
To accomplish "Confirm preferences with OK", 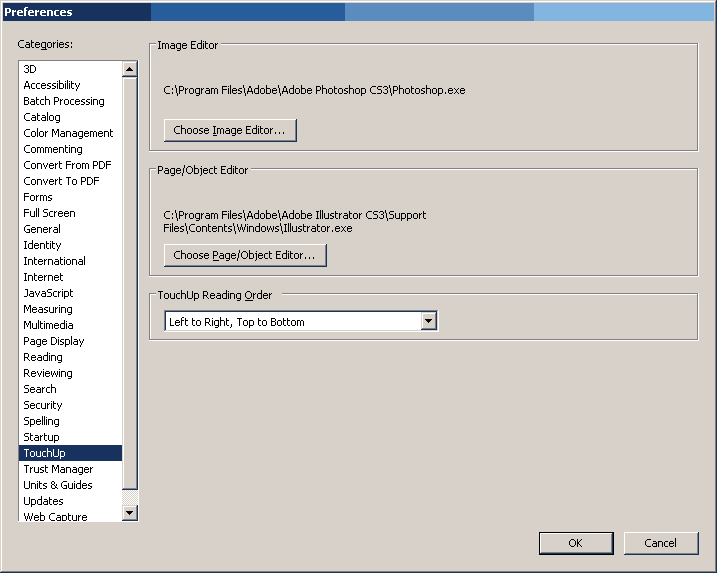I will (x=576, y=543).
